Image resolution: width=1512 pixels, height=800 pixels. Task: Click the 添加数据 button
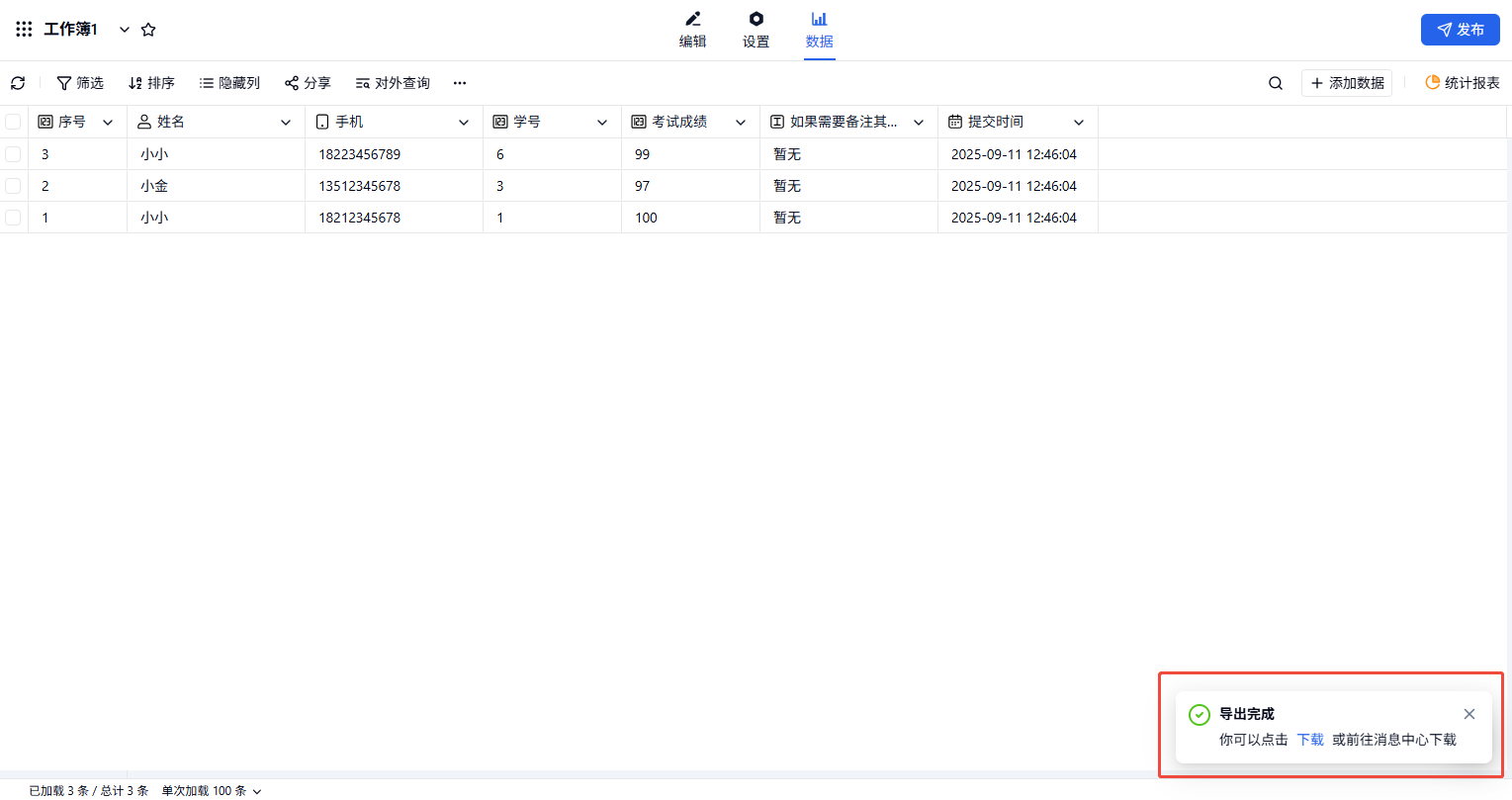(x=1347, y=83)
